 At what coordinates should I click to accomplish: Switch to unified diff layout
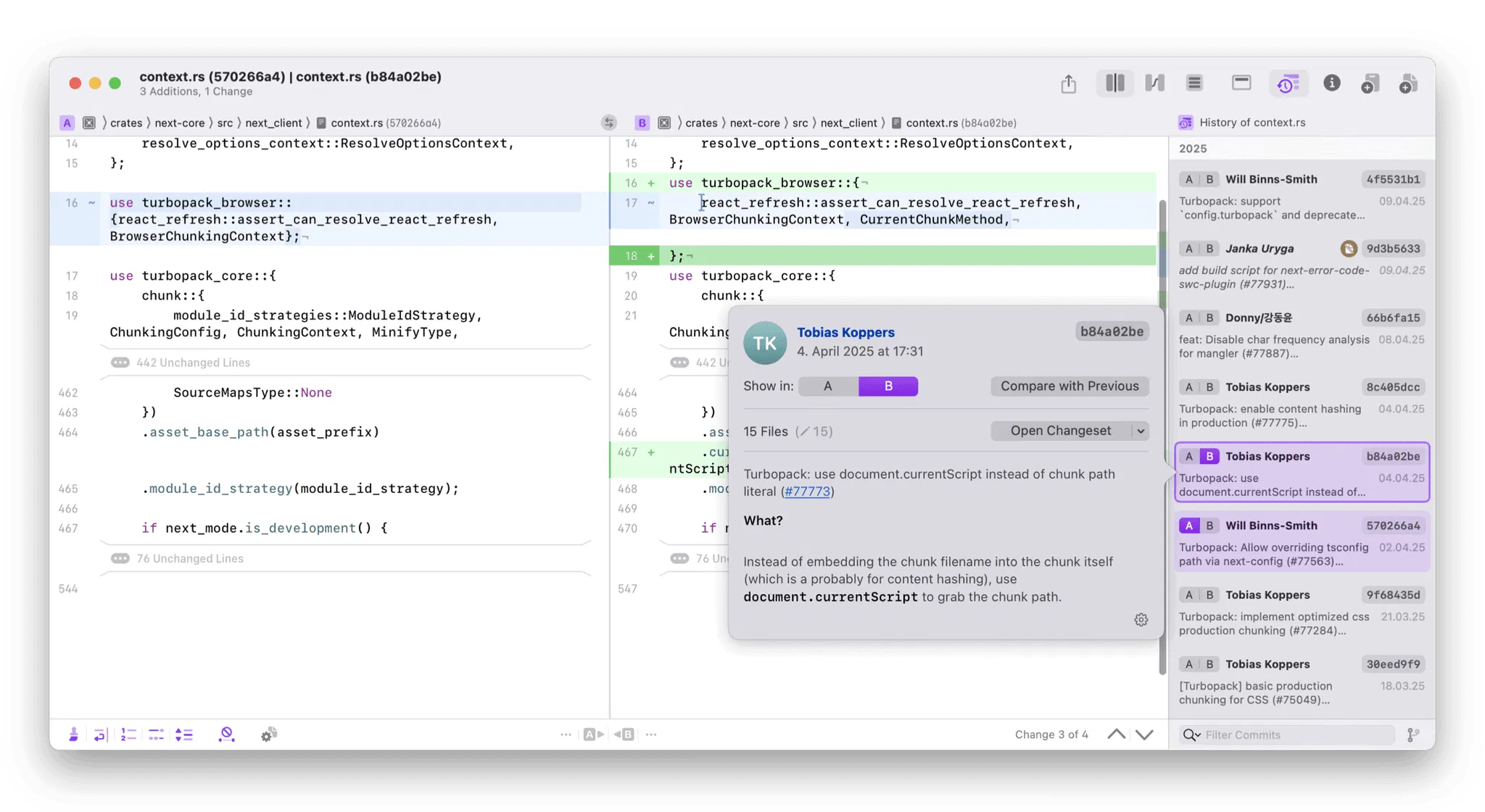tap(1194, 83)
